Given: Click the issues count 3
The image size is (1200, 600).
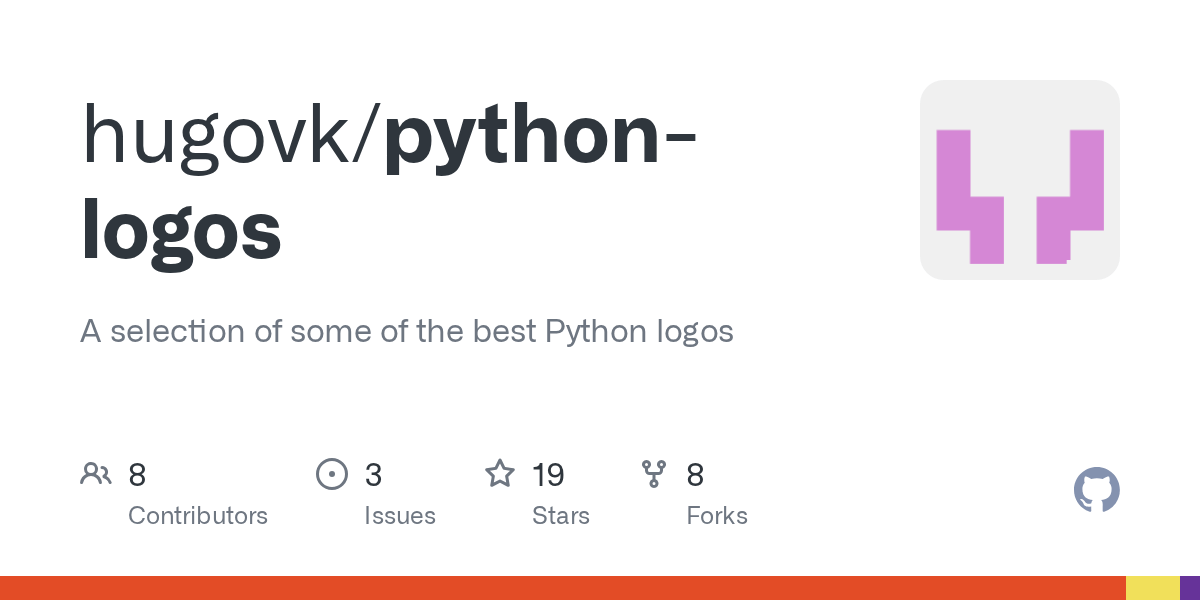Looking at the screenshot, I should pyautogui.click(x=373, y=474).
